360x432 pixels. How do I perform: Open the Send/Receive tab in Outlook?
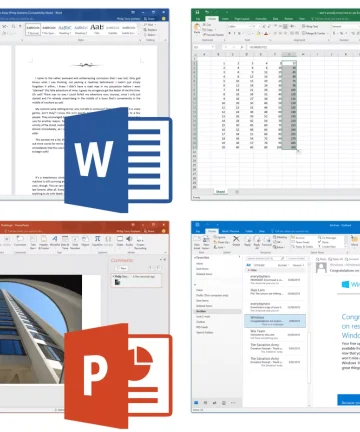tap(231, 231)
